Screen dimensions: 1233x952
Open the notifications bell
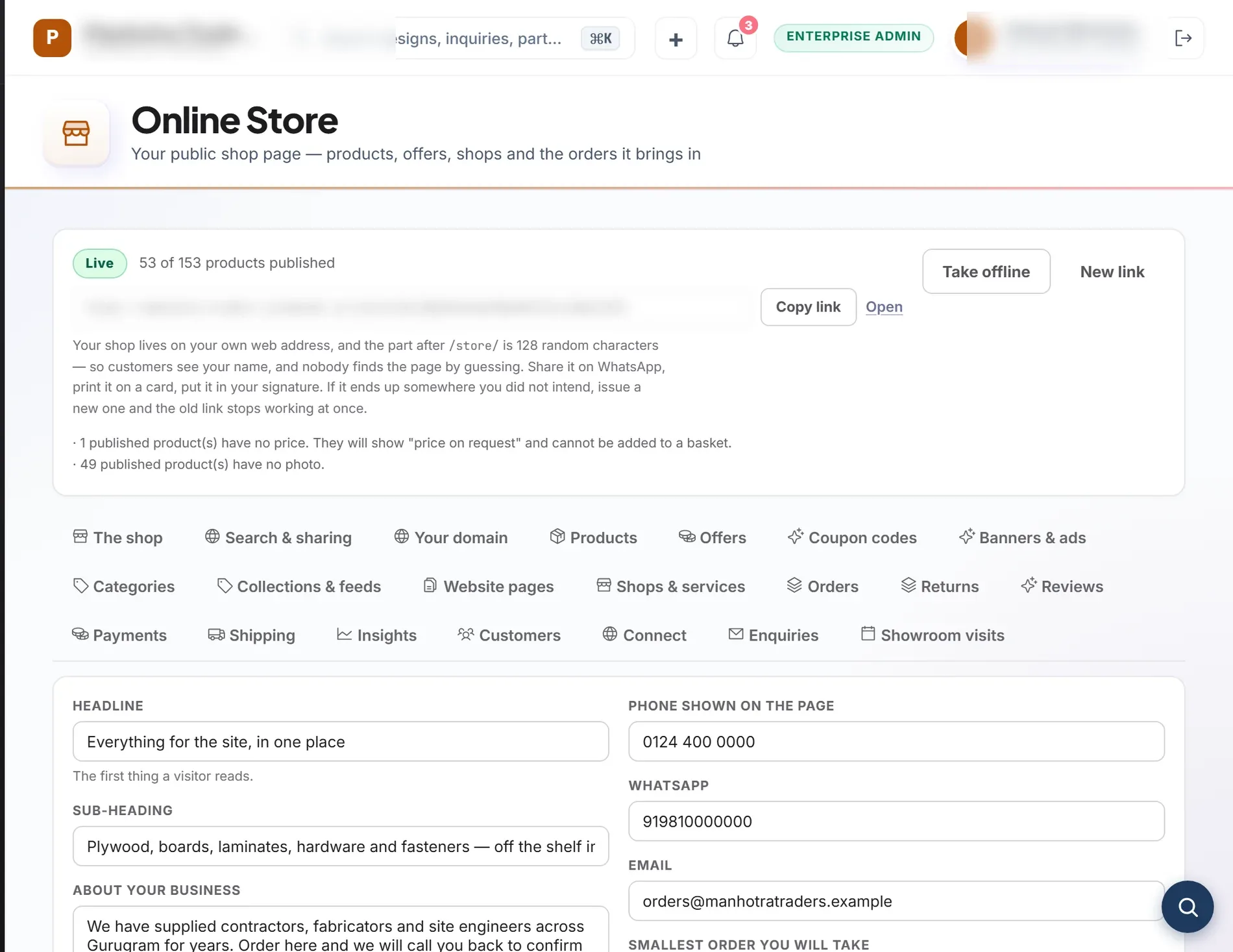[735, 39]
